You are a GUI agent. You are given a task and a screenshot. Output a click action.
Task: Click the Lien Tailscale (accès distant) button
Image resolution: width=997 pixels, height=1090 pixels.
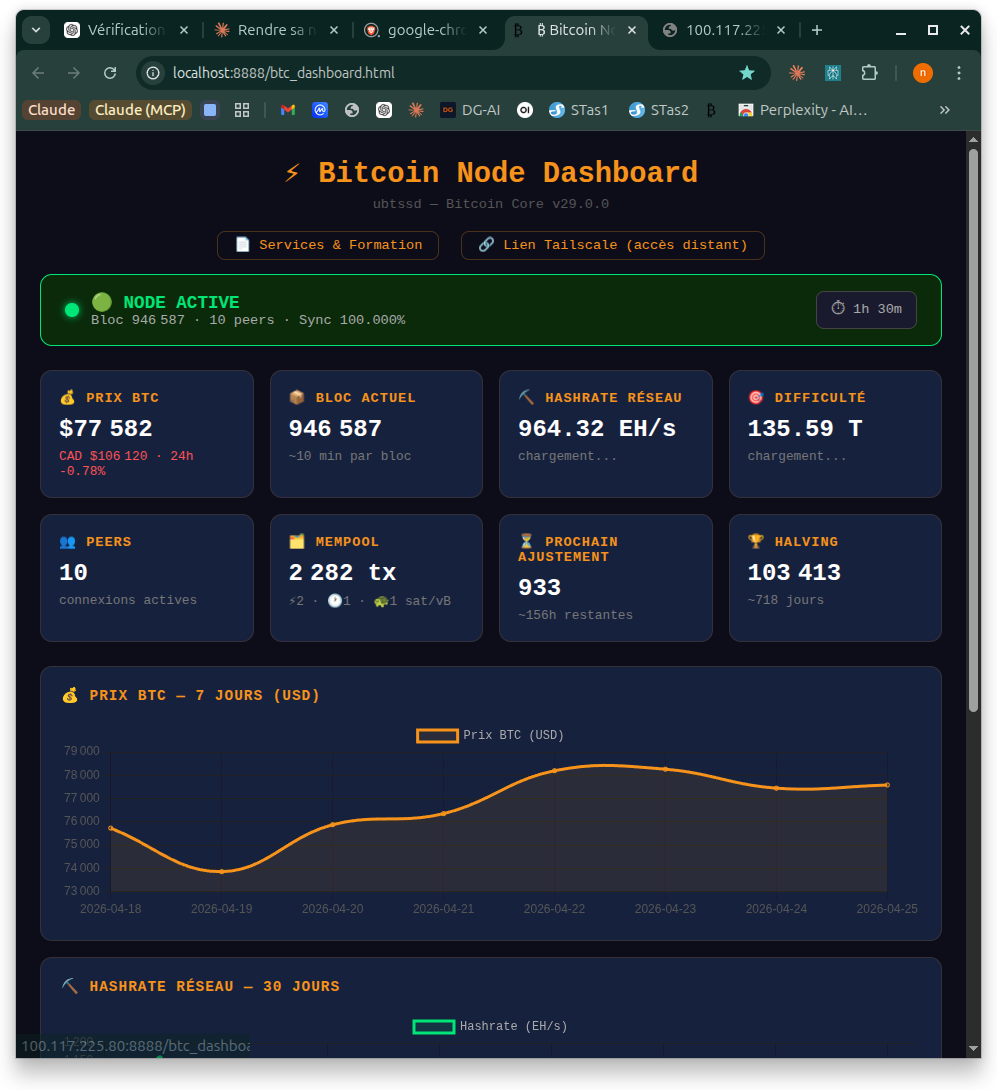pyautogui.click(x=612, y=245)
